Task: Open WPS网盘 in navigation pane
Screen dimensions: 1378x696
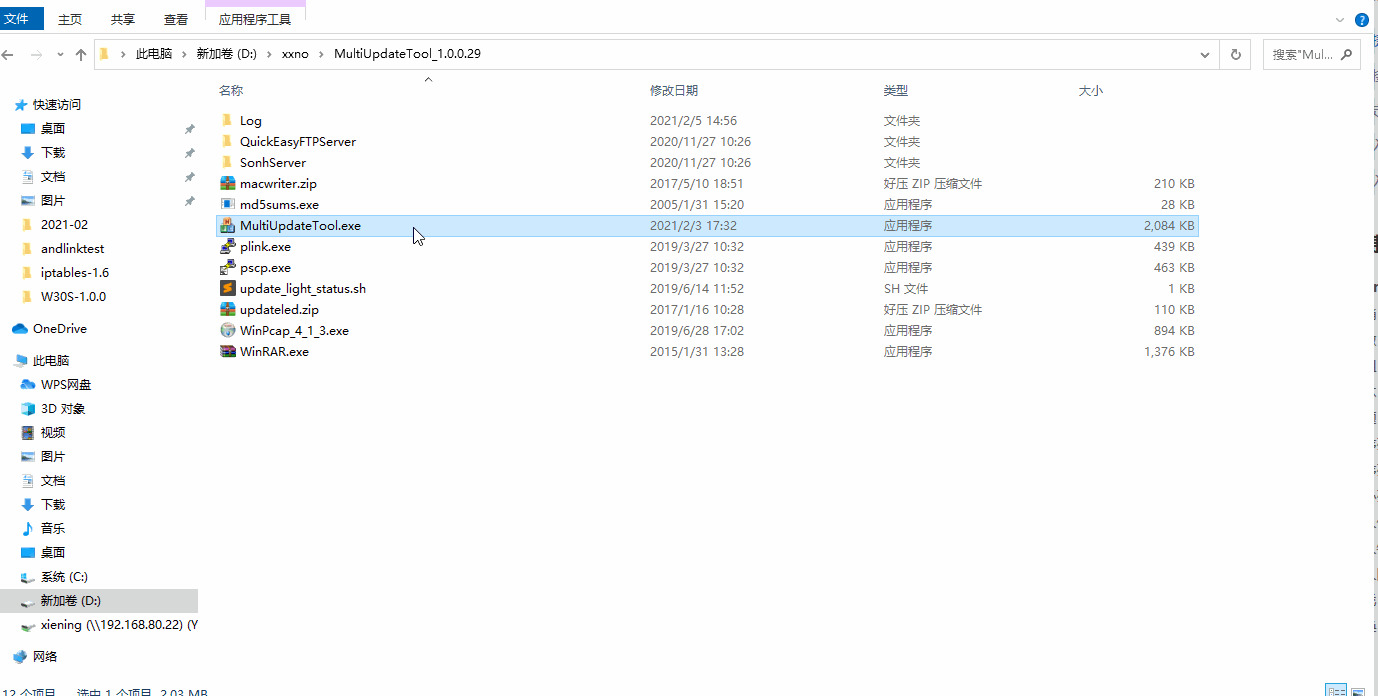Action: 65,385
